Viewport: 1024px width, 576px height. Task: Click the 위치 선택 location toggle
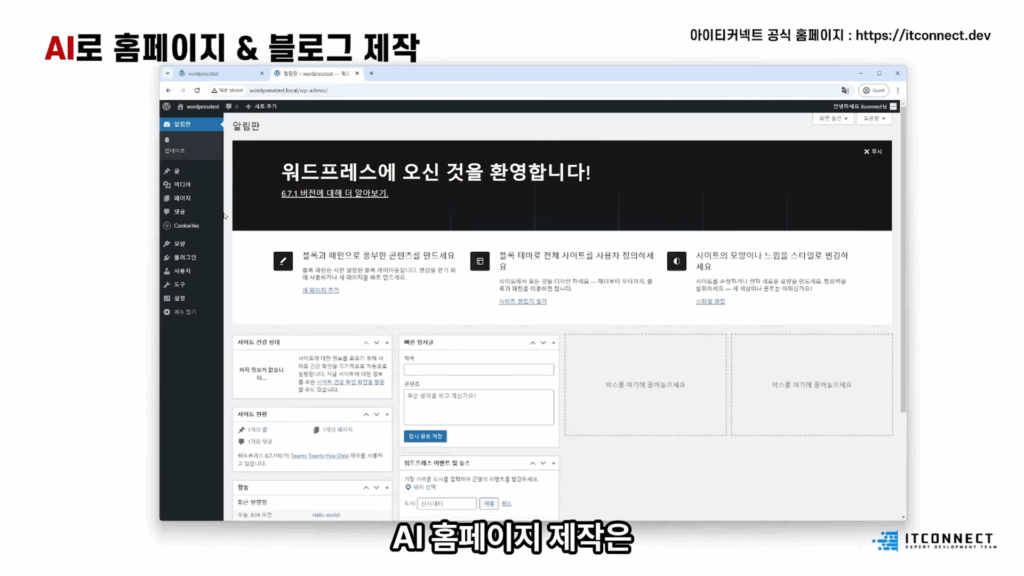[421, 488]
